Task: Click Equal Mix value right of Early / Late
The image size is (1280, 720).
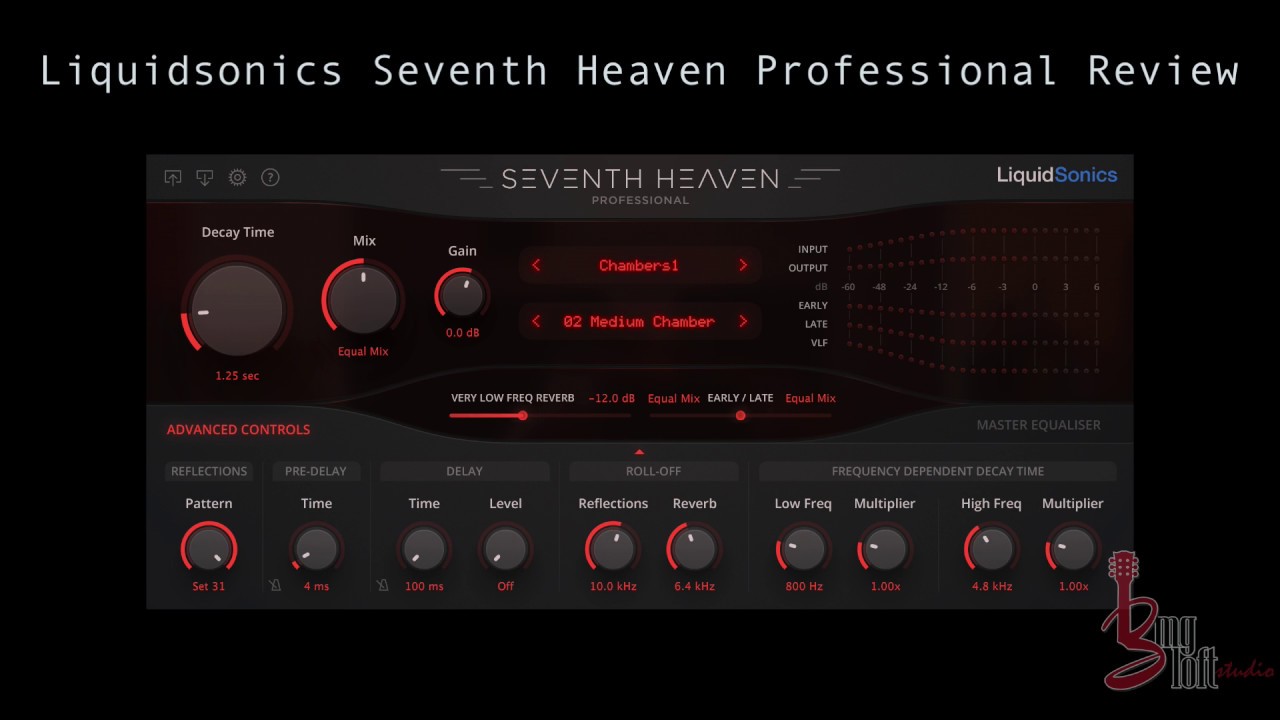Action: tap(810, 398)
